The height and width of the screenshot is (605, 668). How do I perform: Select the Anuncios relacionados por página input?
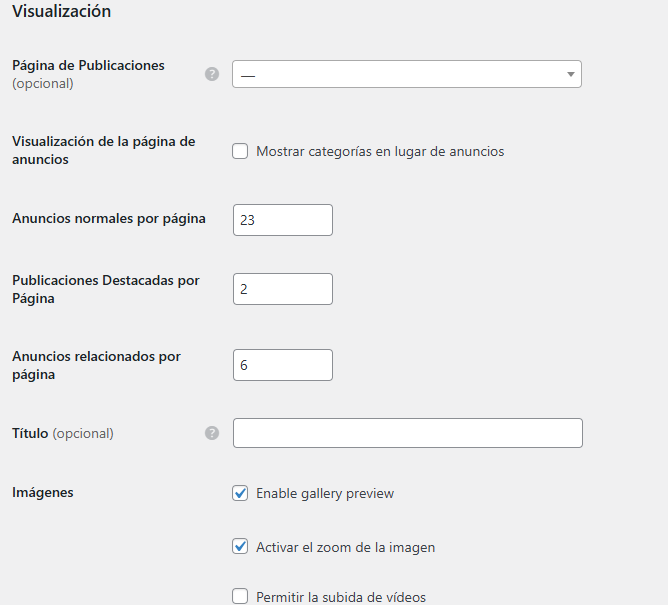(x=283, y=365)
